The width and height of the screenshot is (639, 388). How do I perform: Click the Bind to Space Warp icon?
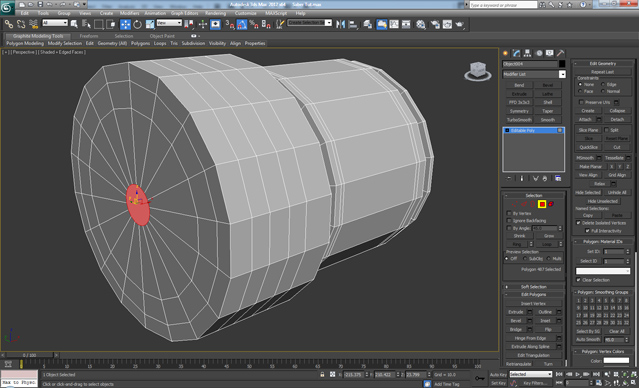33,24
